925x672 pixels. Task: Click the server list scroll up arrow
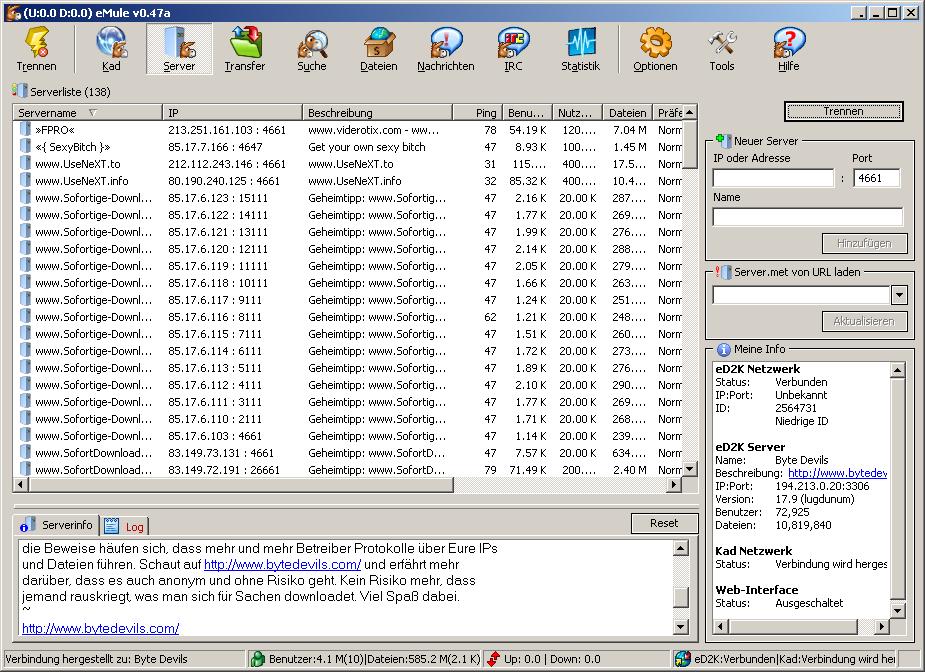coord(689,112)
